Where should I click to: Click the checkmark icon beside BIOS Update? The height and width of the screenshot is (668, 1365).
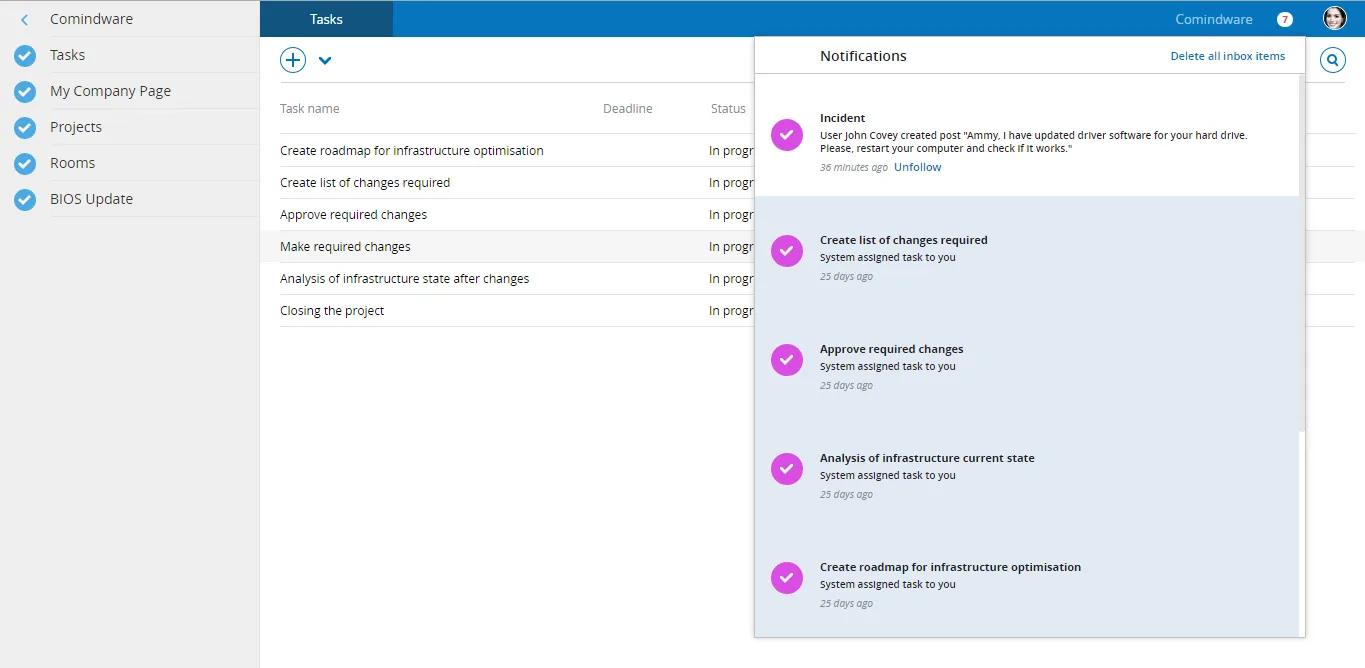point(25,199)
